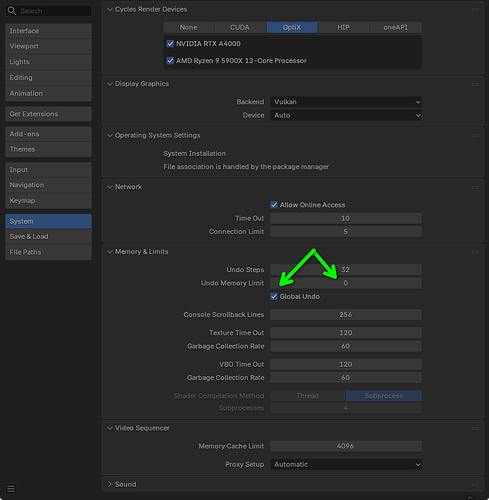
Task: Toggle the AMD Ryzen 9 5900X checkbox
Action: click(170, 61)
